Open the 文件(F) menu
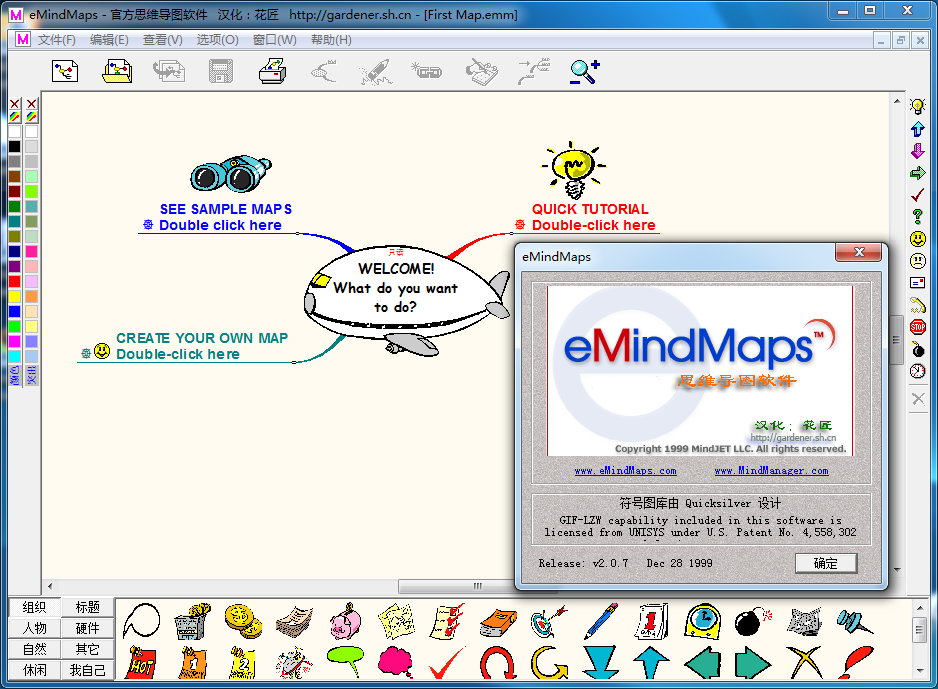 (57, 40)
